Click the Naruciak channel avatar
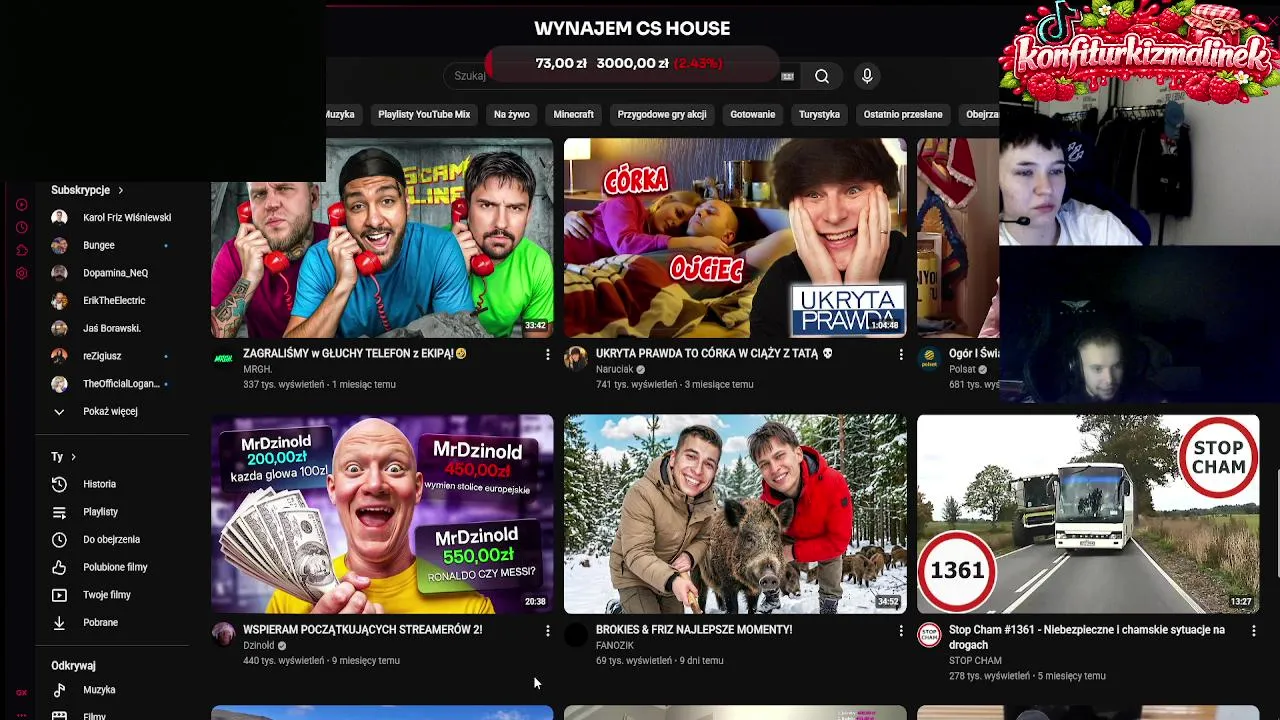 (x=576, y=358)
